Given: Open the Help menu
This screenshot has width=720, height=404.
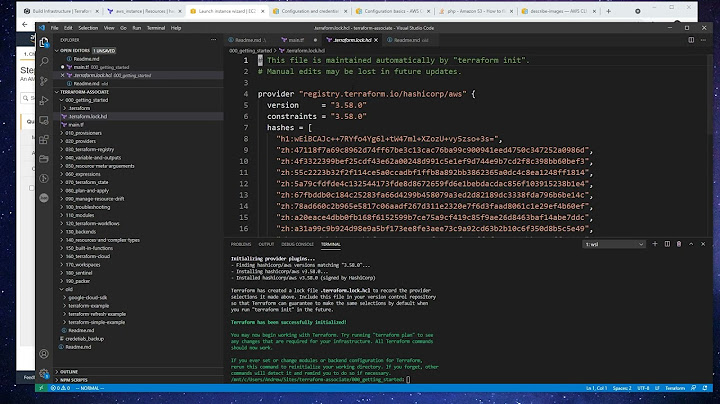Looking at the screenshot, I should (176, 28).
